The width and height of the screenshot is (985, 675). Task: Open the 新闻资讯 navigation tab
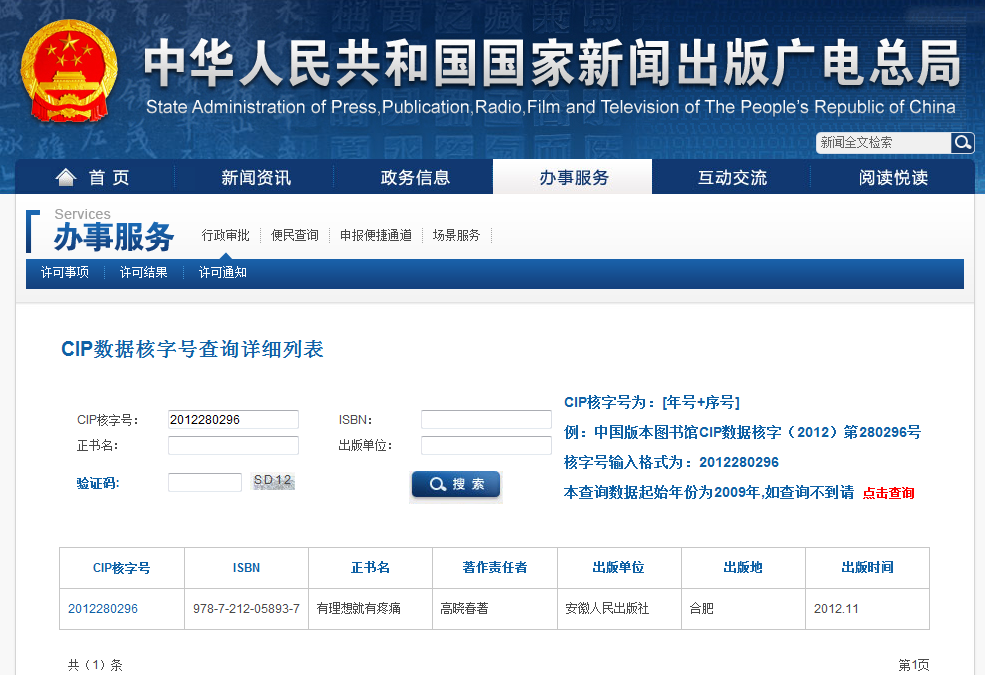pyautogui.click(x=256, y=178)
